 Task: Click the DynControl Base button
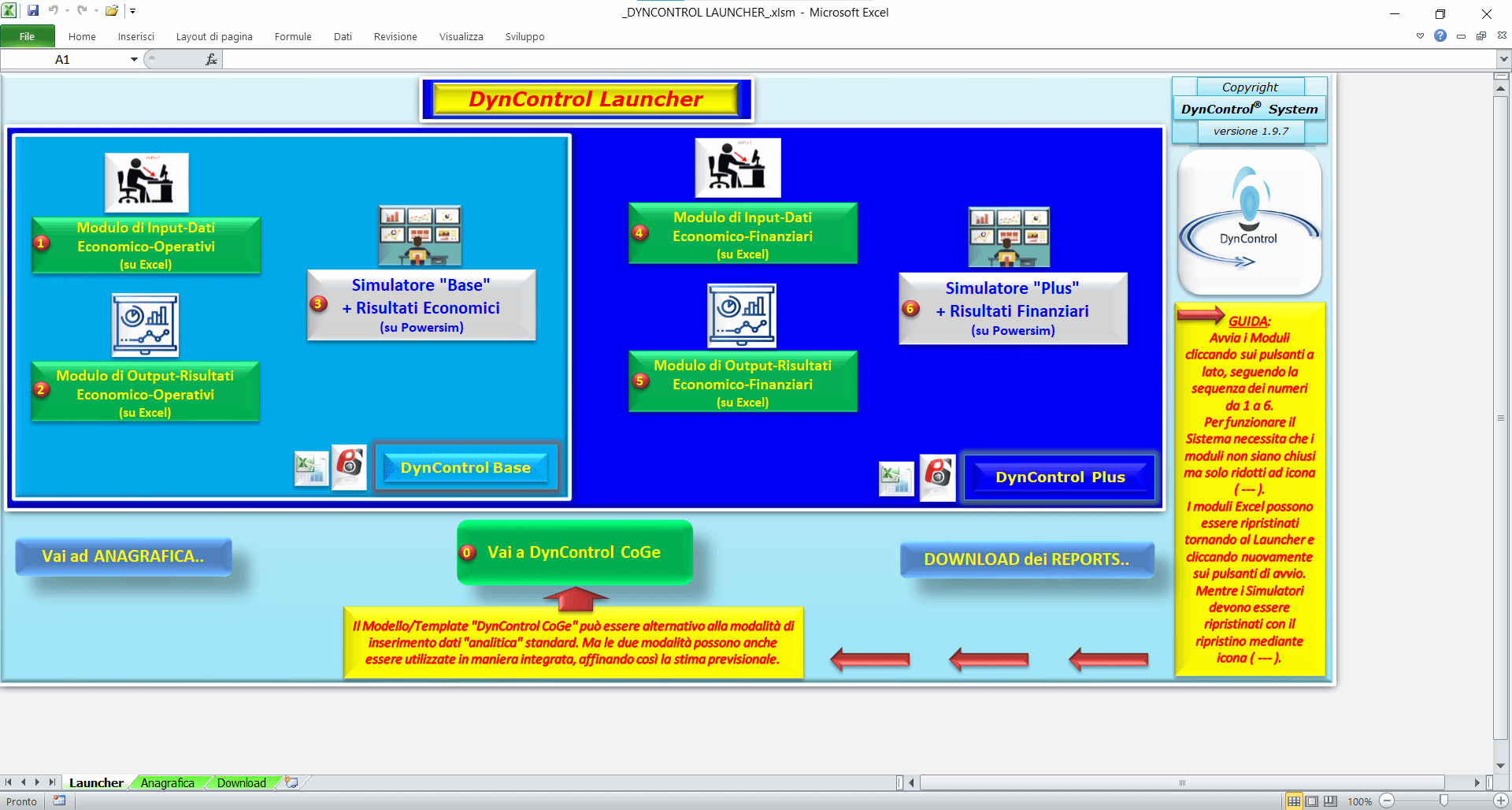click(465, 467)
